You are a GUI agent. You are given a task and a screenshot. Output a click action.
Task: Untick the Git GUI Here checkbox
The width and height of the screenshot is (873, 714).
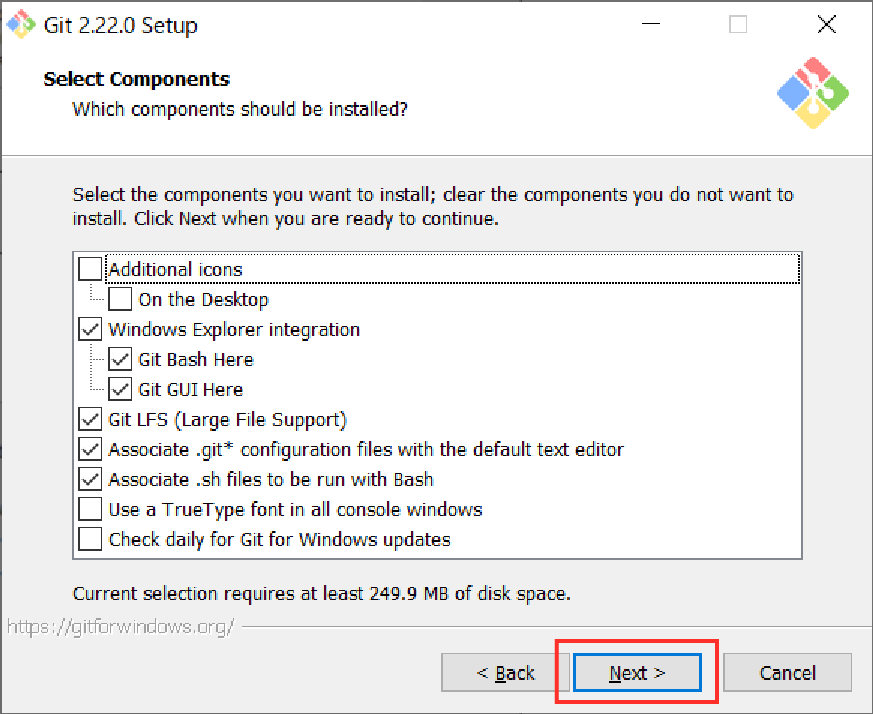tap(120, 389)
